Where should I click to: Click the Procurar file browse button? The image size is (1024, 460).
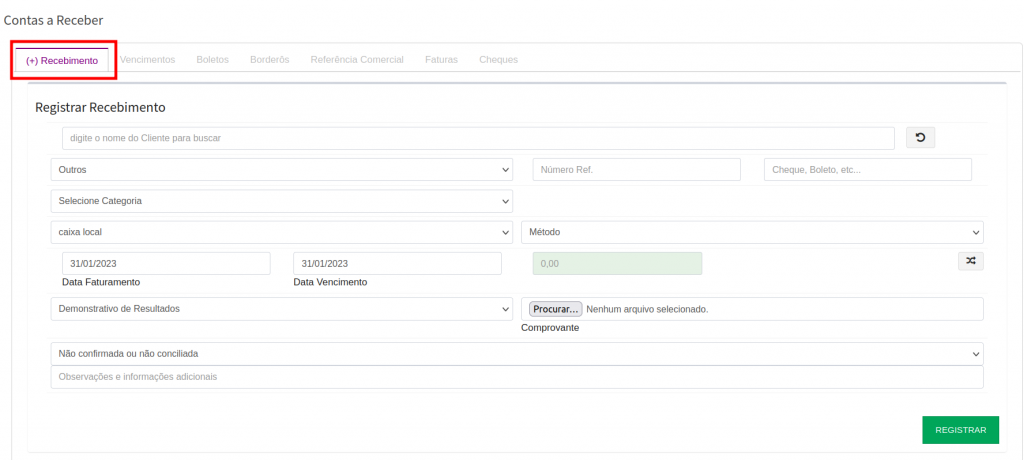(x=555, y=309)
